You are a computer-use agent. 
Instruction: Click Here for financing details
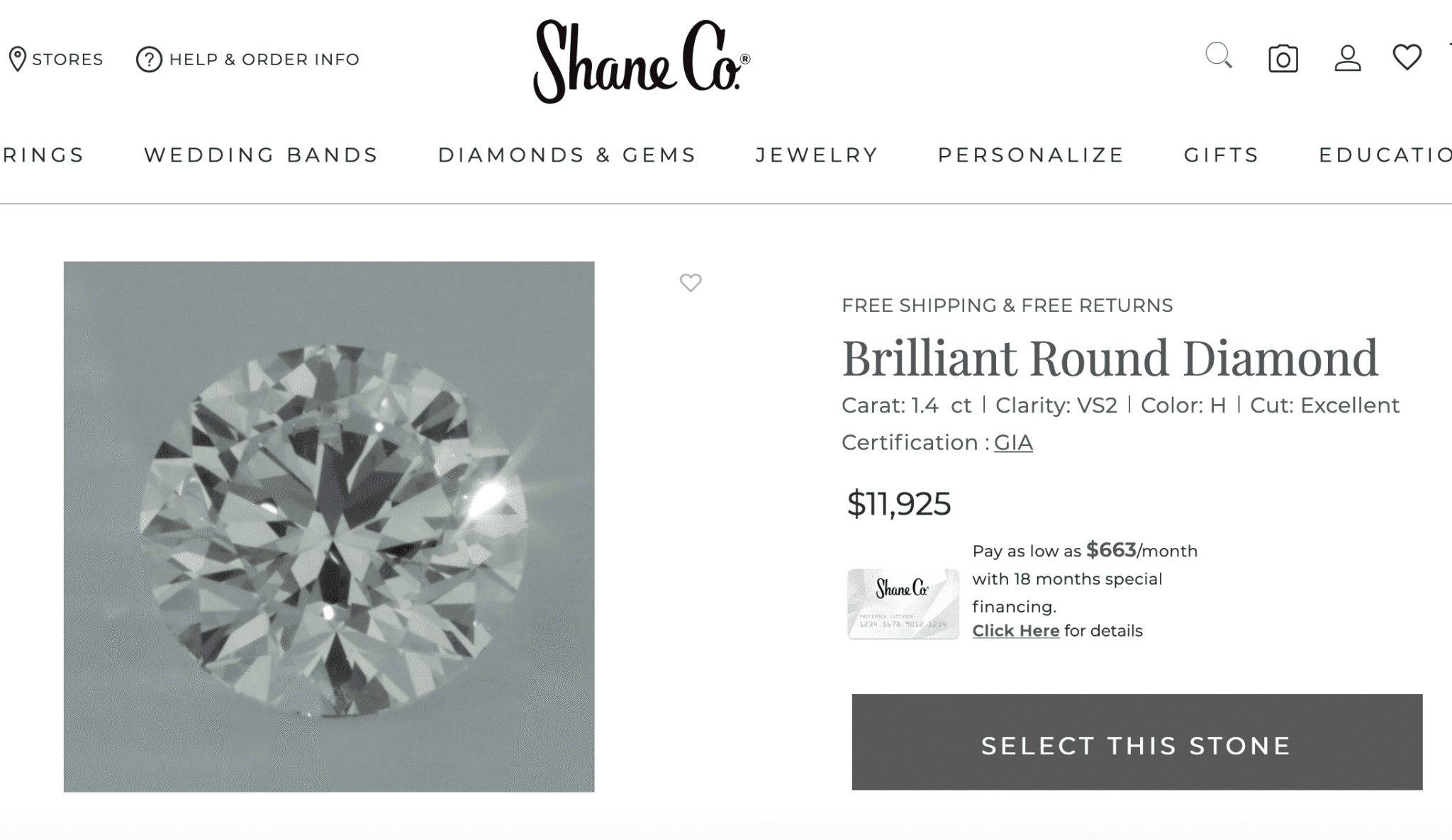[1016, 629]
